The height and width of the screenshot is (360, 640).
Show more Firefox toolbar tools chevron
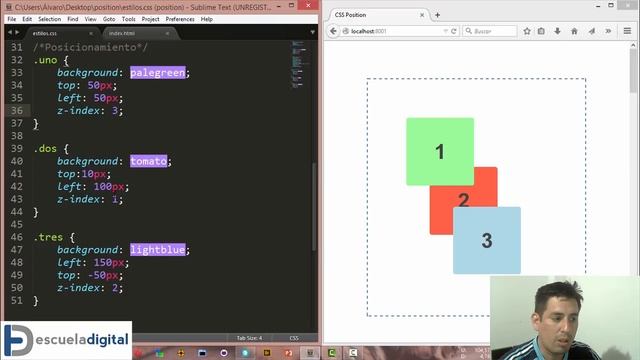(608, 31)
